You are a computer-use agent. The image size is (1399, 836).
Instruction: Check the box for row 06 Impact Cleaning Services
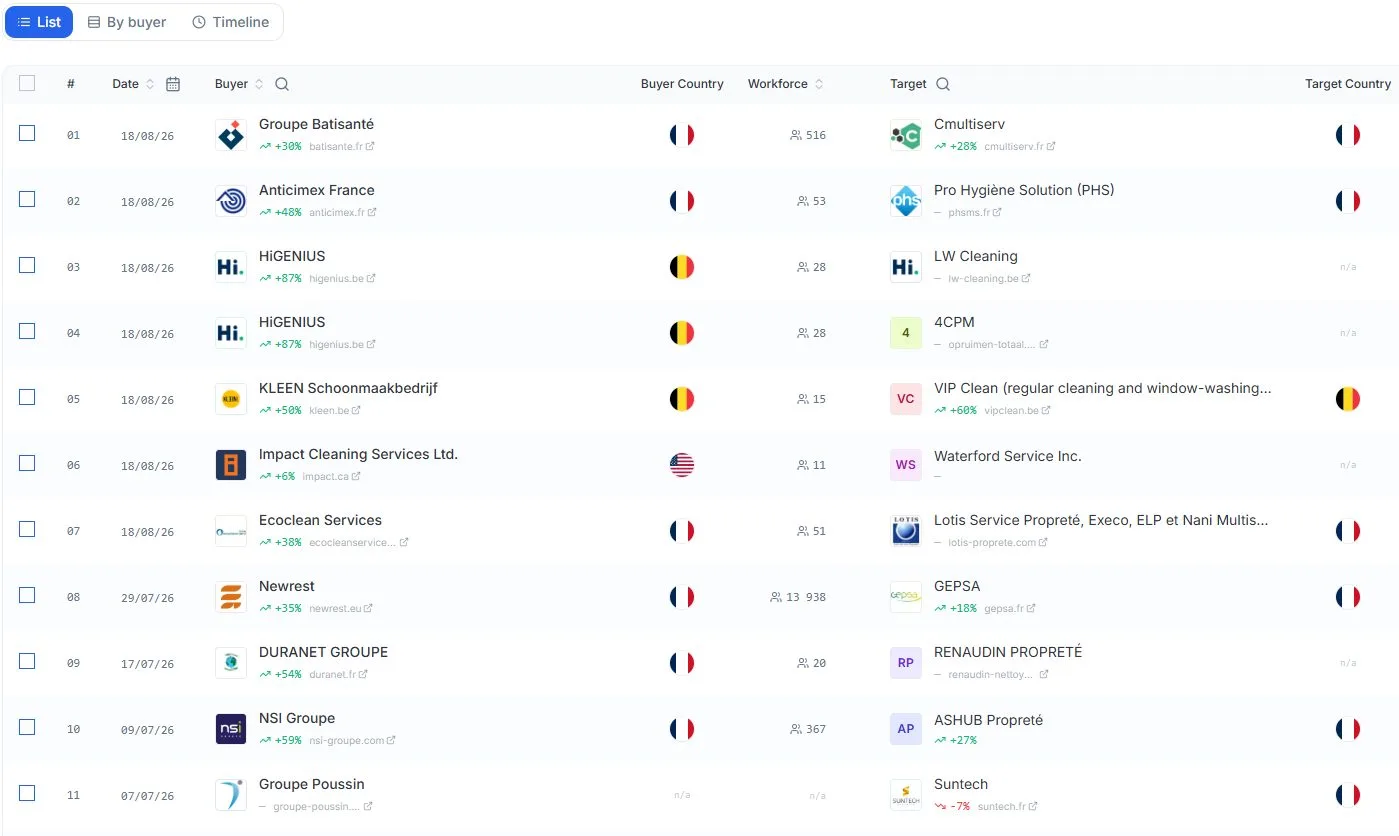tap(27, 463)
